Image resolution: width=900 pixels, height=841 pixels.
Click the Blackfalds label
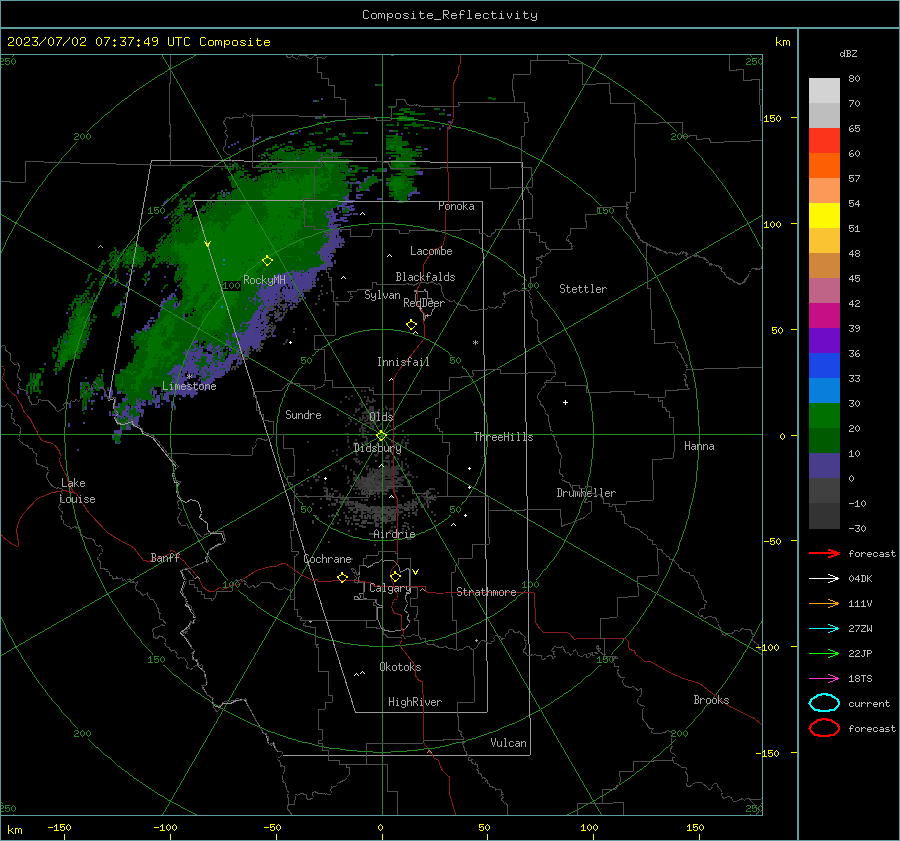click(x=425, y=277)
